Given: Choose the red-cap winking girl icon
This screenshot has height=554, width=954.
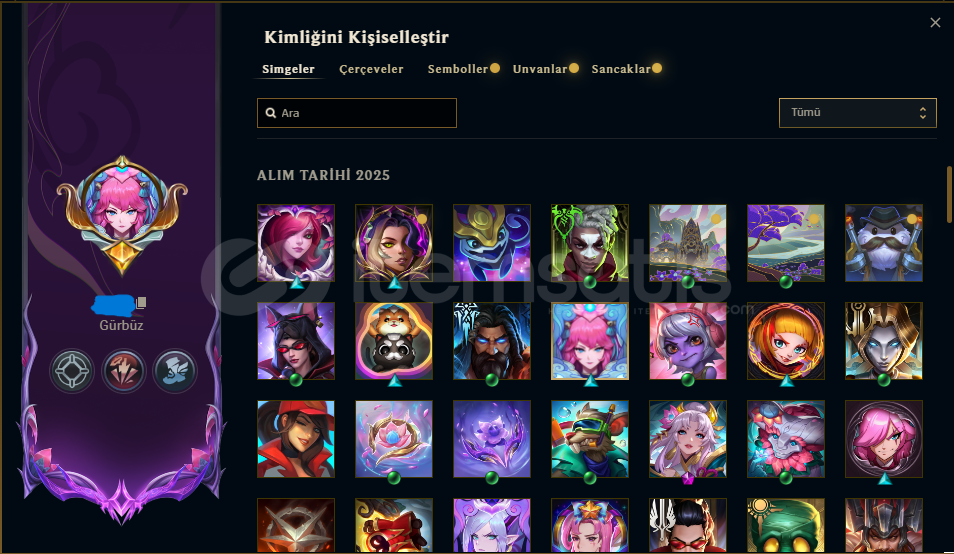Looking at the screenshot, I should pos(296,439).
